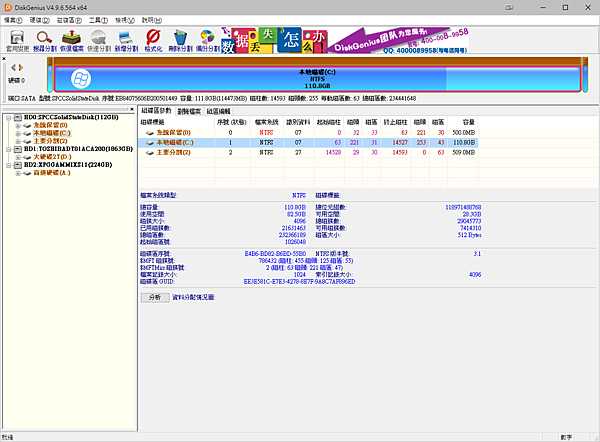600x442 pixels.
Task: Click the Quick Partition (快速分割) icon
Action: 99,40
